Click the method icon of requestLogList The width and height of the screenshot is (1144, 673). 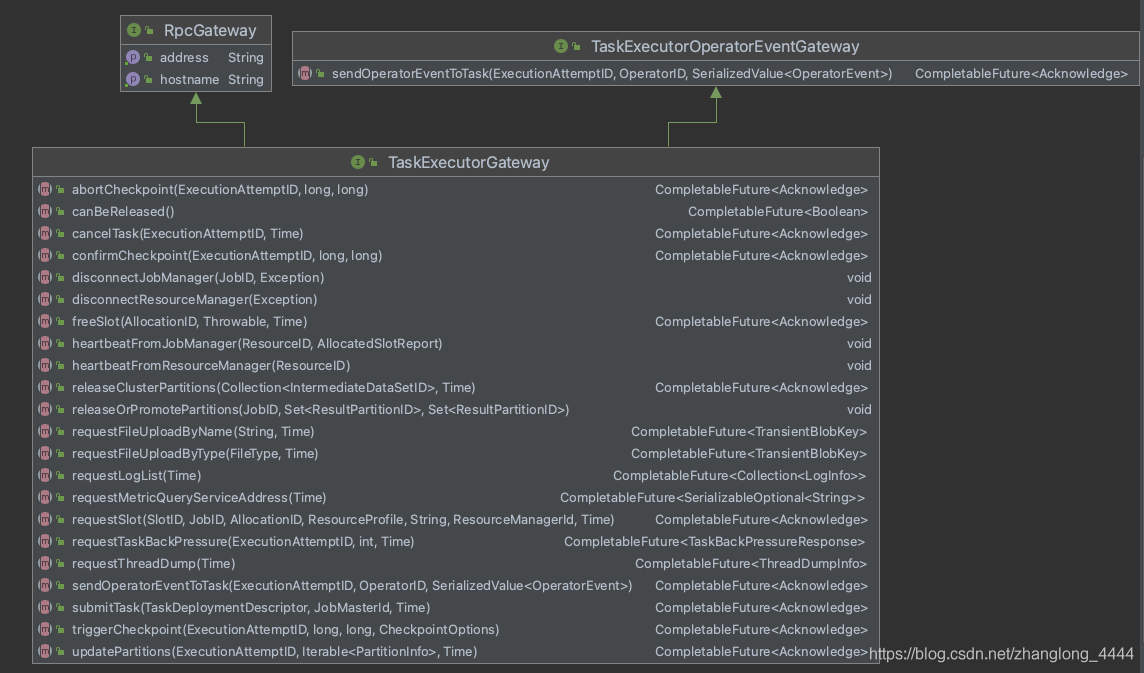point(45,474)
